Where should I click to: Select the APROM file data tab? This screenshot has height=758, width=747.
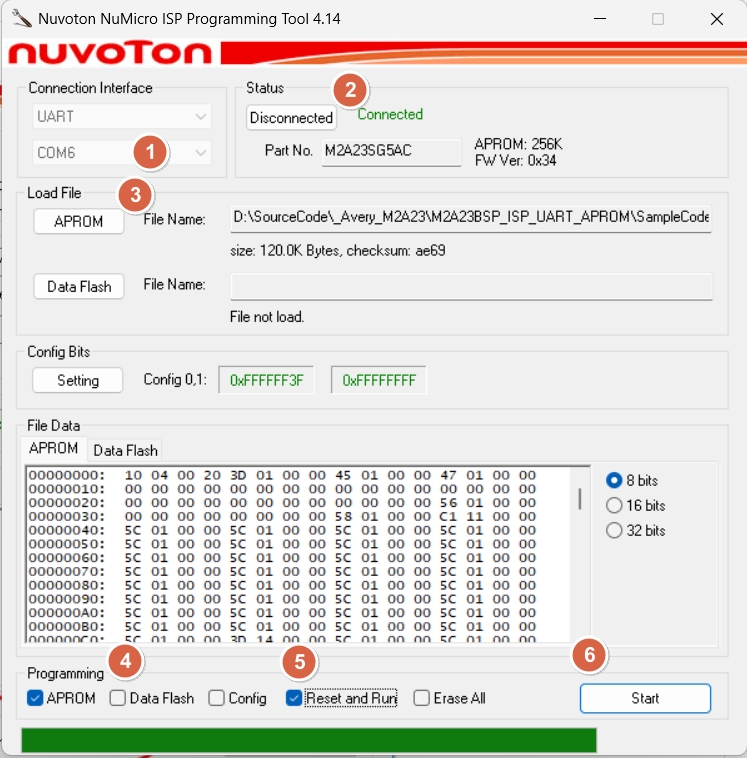coord(53,448)
